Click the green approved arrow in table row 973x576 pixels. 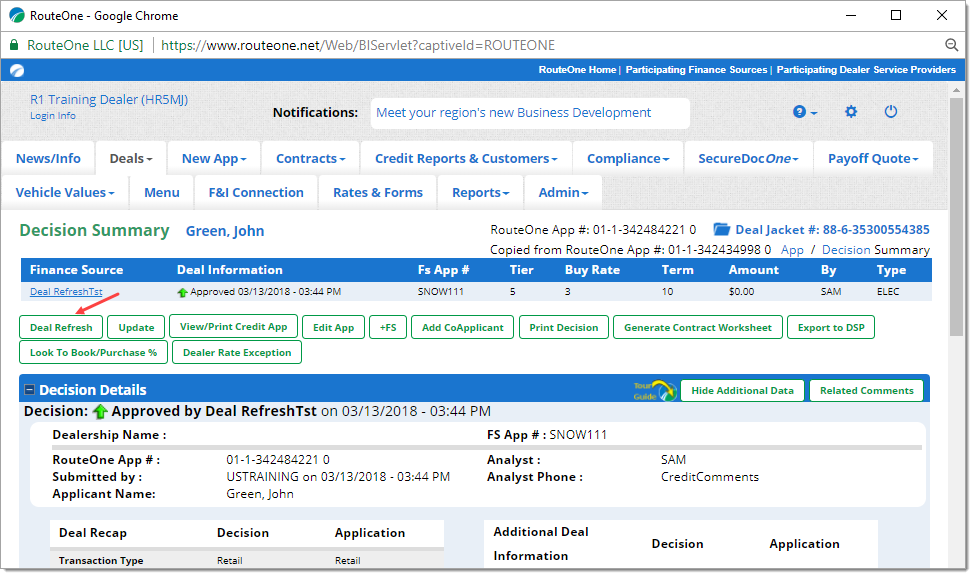[182, 292]
